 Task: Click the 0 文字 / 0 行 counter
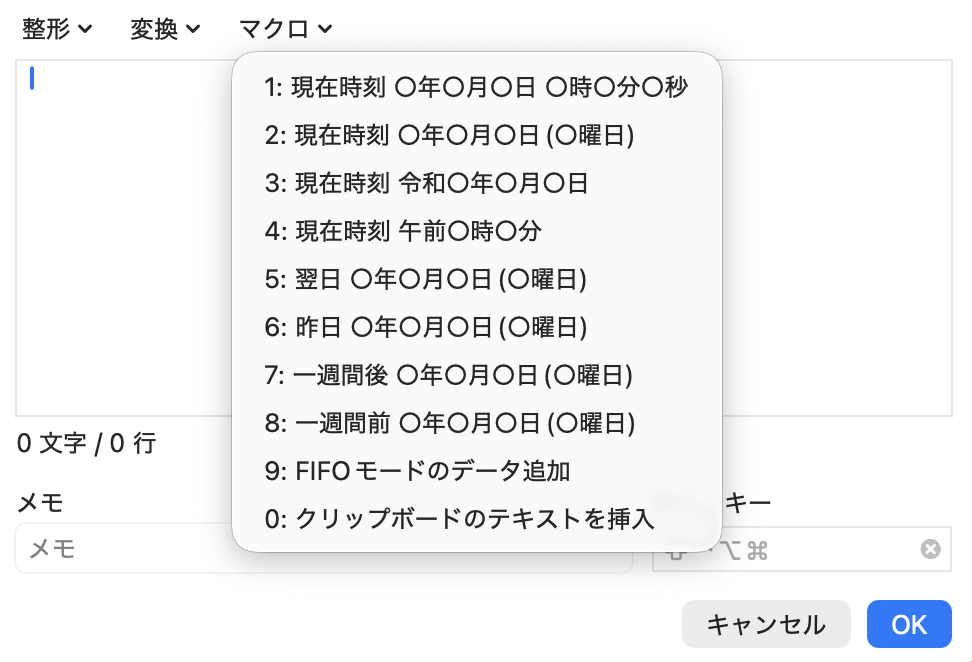point(86,443)
